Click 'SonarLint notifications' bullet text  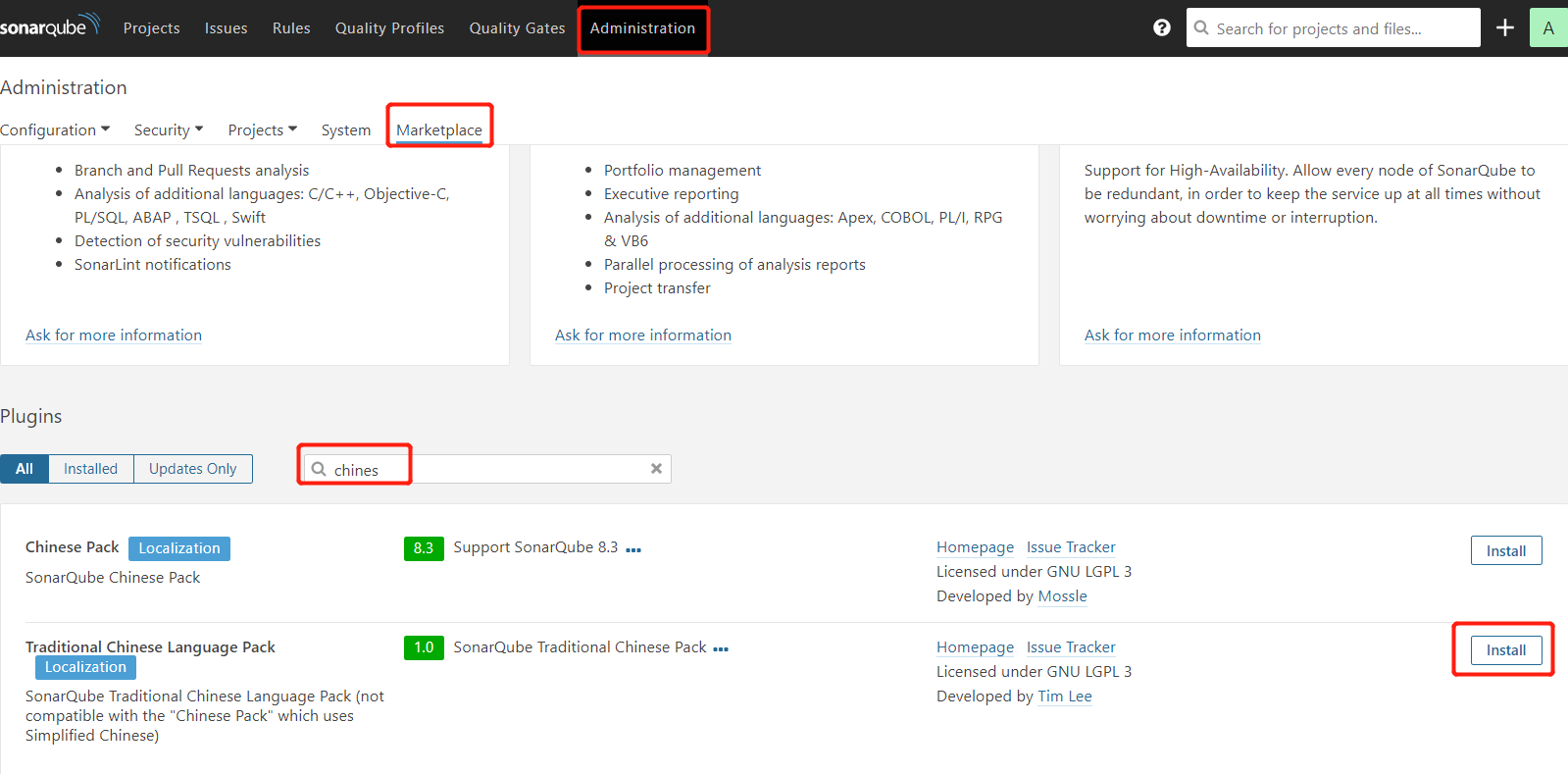point(153,265)
